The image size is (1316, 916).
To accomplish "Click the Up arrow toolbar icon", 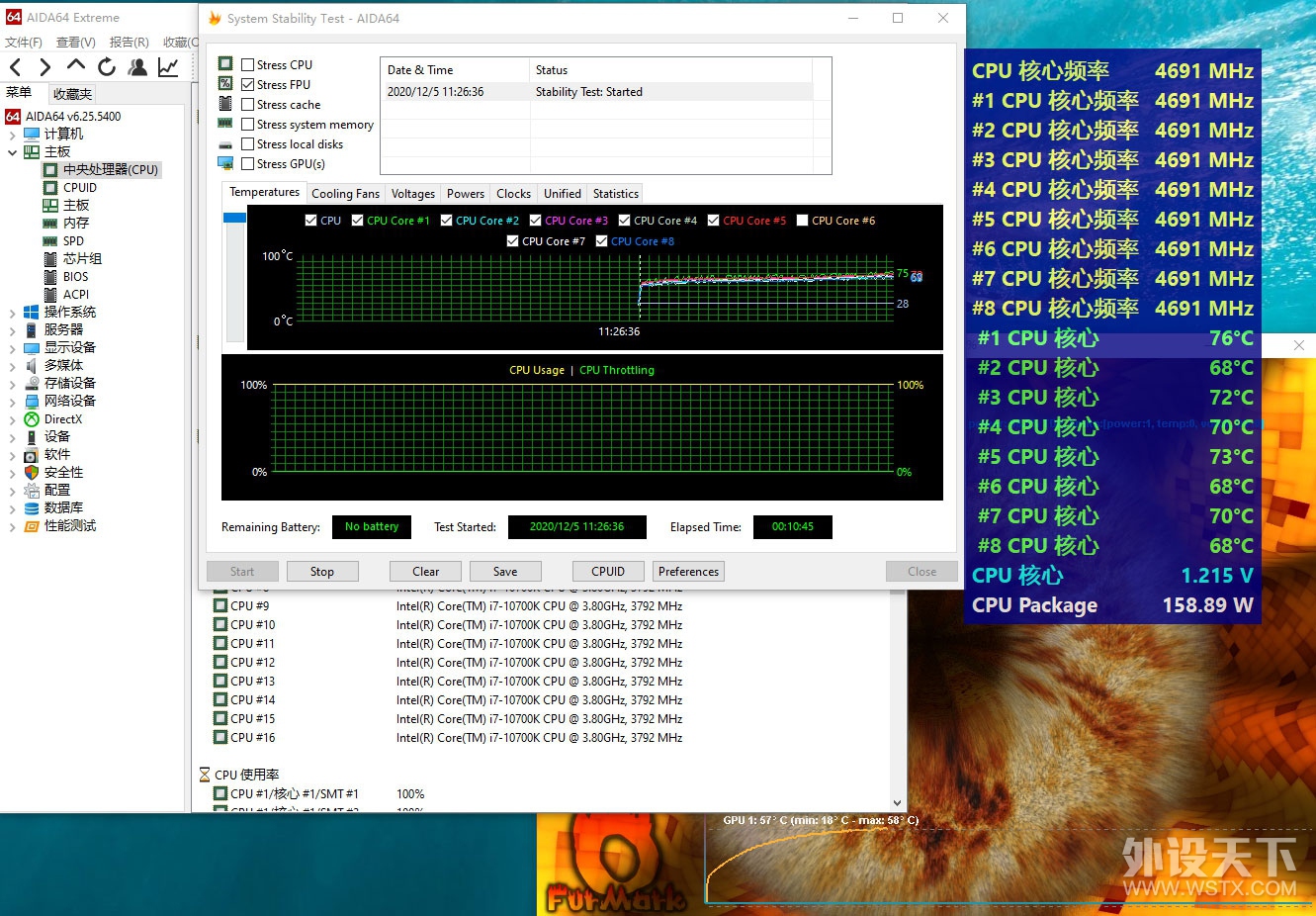I will [x=76, y=65].
